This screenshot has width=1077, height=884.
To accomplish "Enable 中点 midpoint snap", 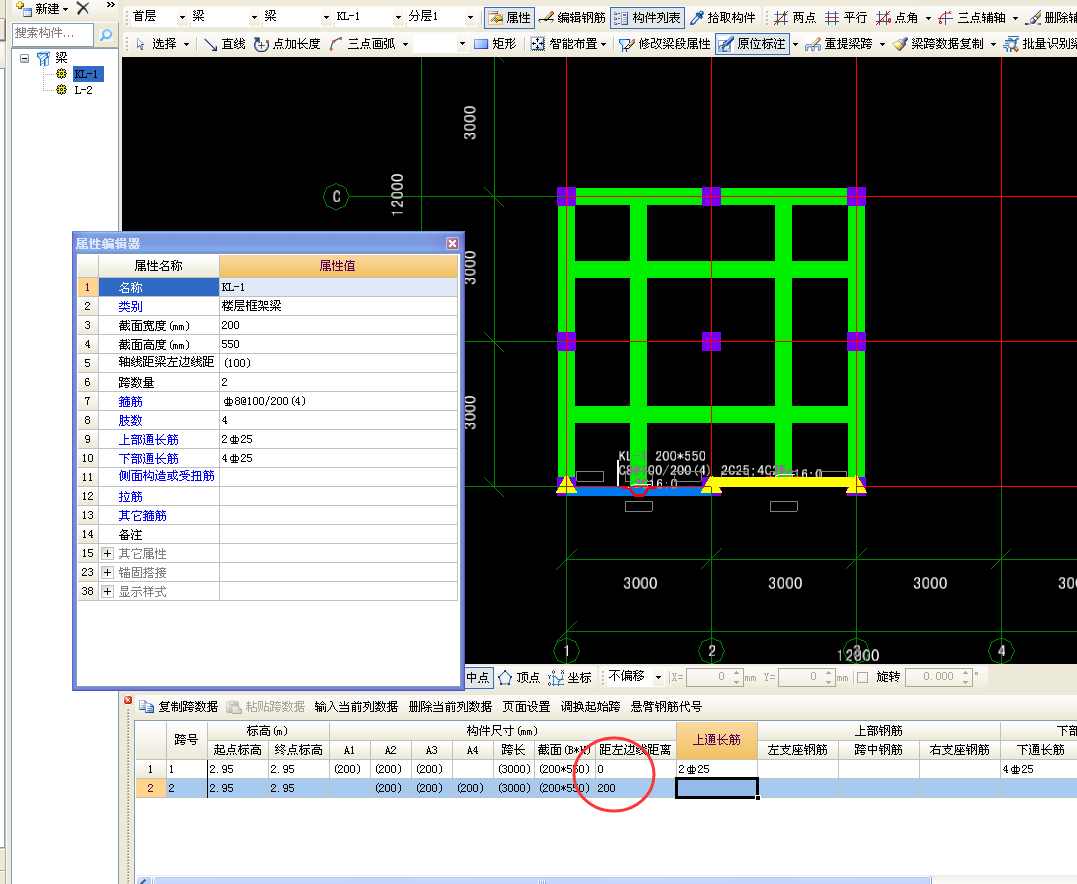I will (x=478, y=677).
